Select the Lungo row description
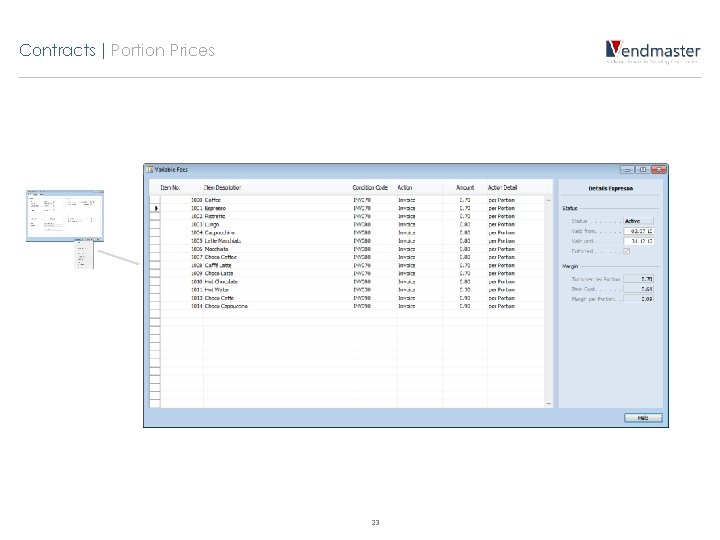 (212, 225)
